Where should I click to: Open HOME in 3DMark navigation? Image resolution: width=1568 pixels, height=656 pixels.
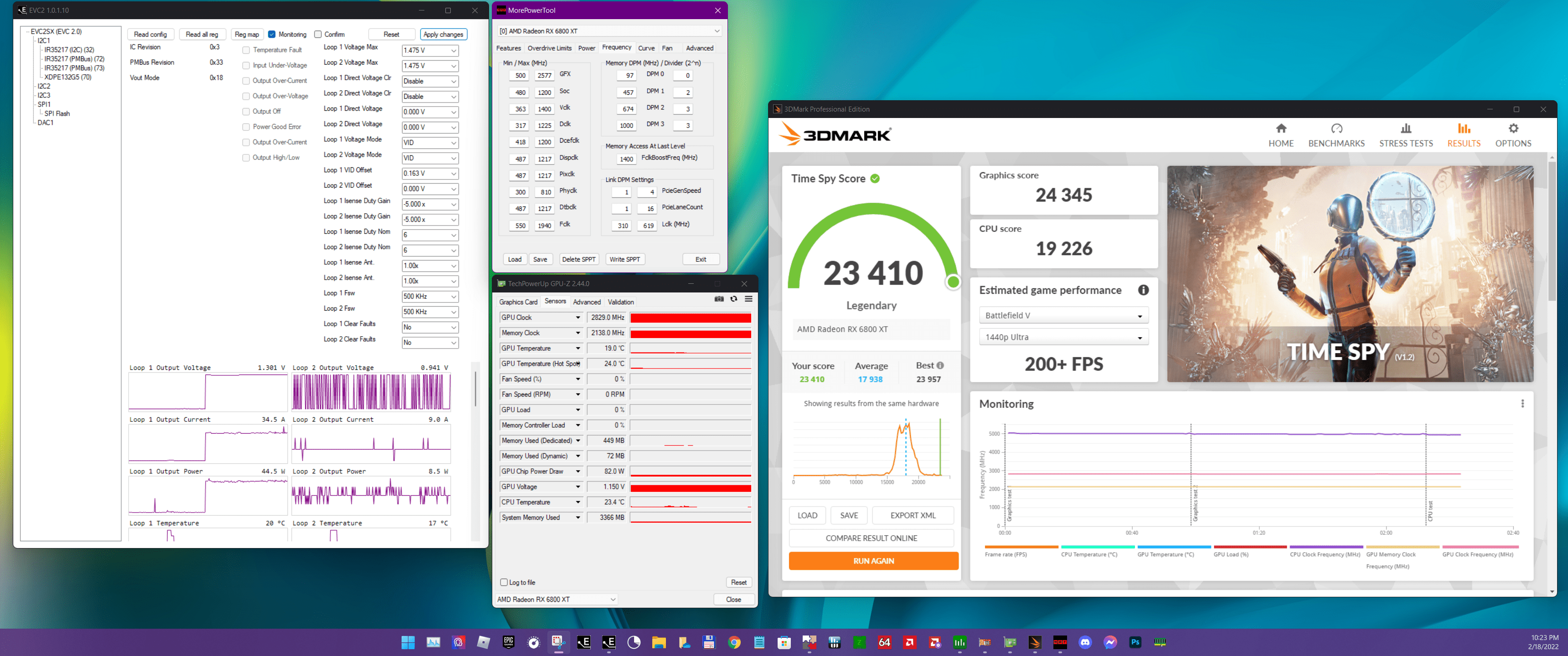(x=1281, y=135)
